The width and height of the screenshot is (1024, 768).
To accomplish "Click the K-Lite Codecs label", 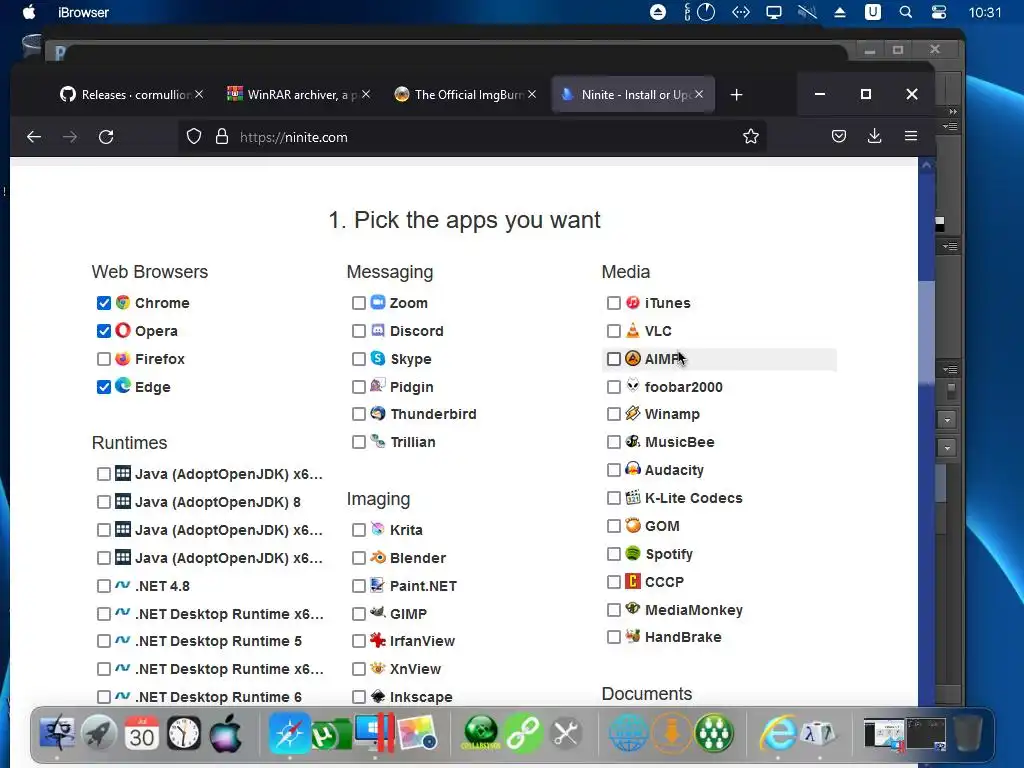I will 694,498.
